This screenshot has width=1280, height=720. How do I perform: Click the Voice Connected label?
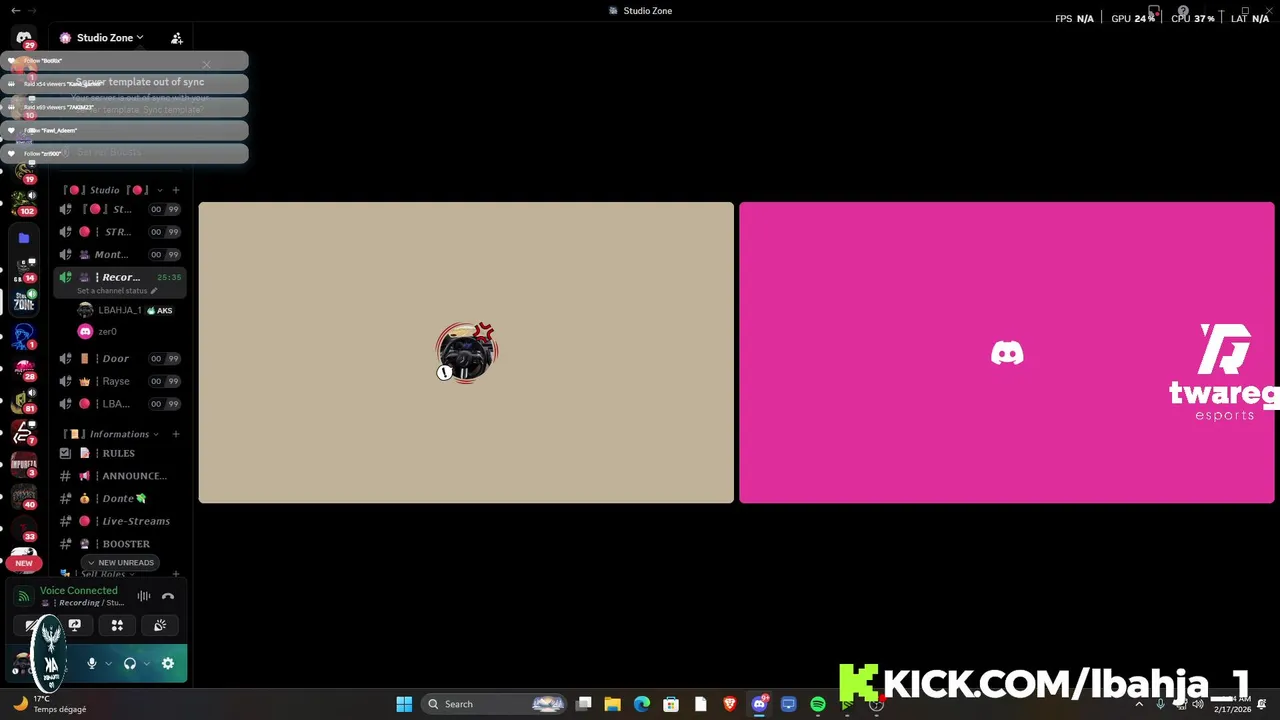coord(79,591)
